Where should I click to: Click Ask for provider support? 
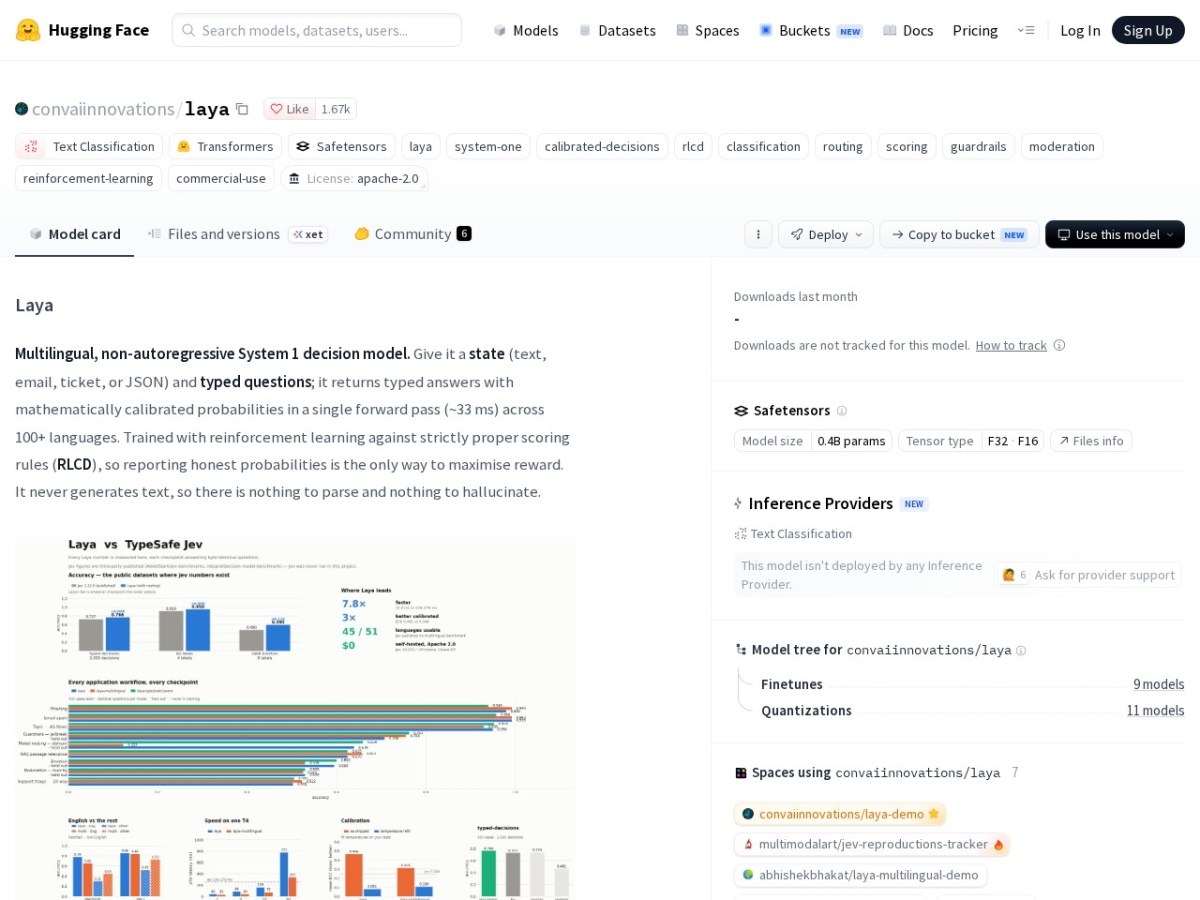pos(1089,575)
